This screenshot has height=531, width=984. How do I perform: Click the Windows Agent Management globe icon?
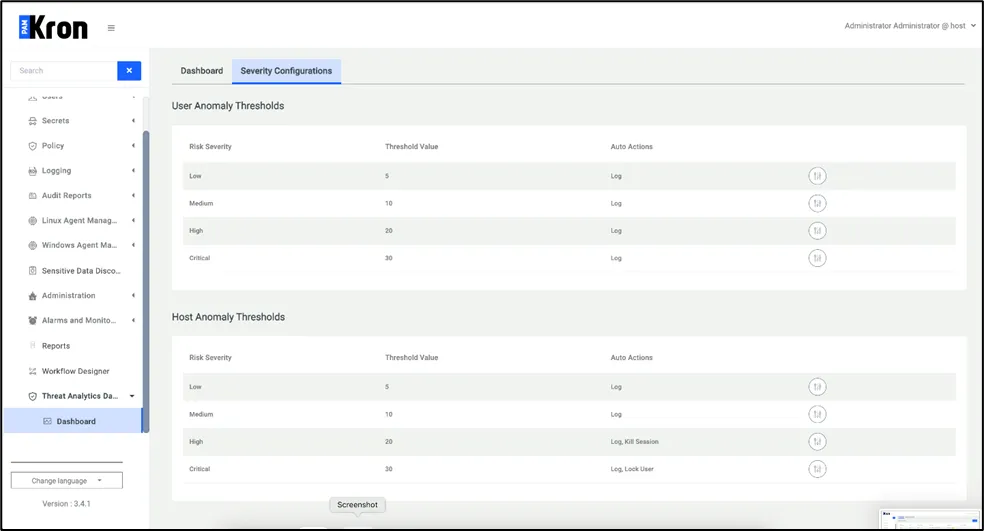(x=33, y=245)
